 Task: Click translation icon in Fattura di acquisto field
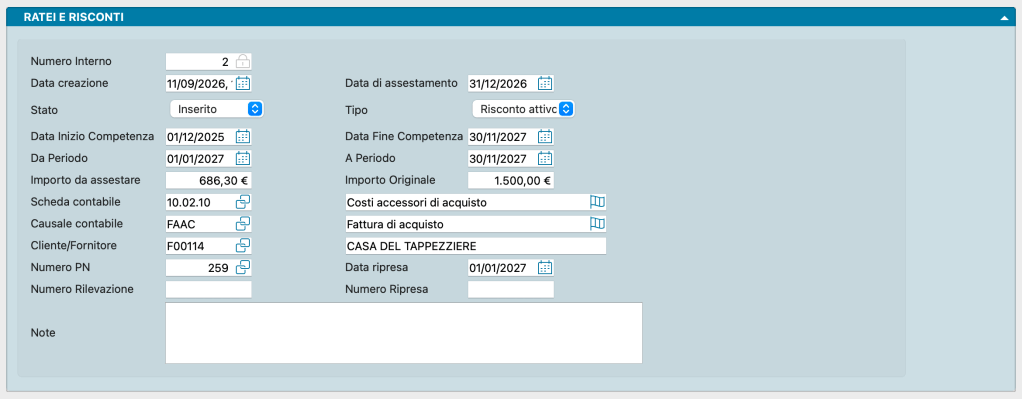(x=597, y=224)
